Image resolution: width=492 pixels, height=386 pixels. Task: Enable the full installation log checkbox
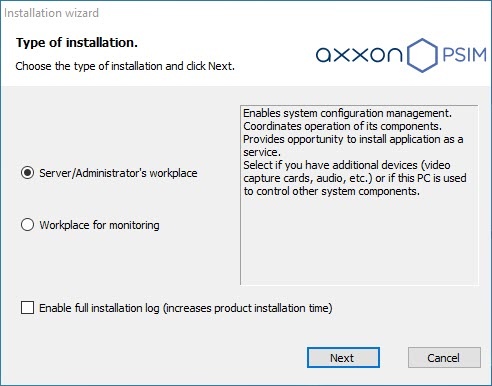click(x=27, y=308)
